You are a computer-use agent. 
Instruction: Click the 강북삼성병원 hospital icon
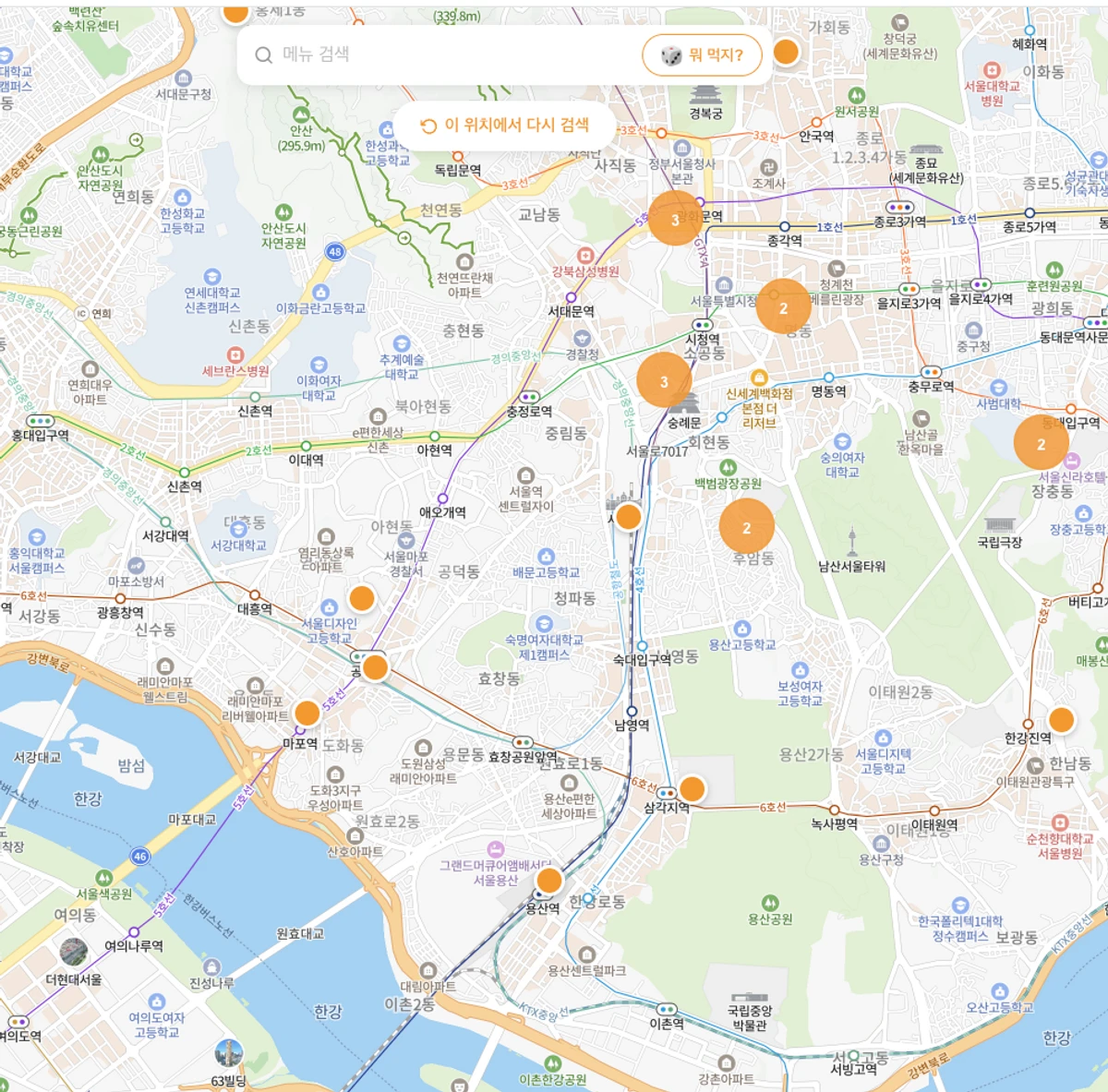[x=584, y=255]
